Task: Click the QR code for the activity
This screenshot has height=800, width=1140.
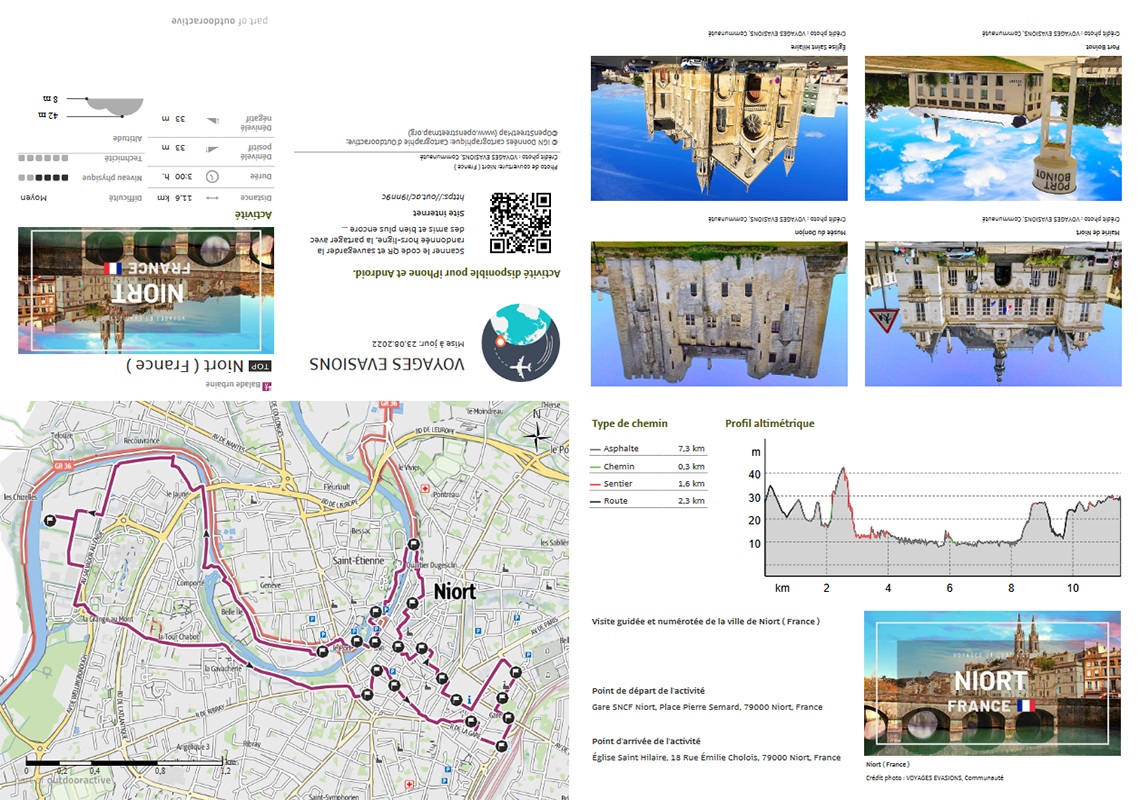Action: [520, 222]
